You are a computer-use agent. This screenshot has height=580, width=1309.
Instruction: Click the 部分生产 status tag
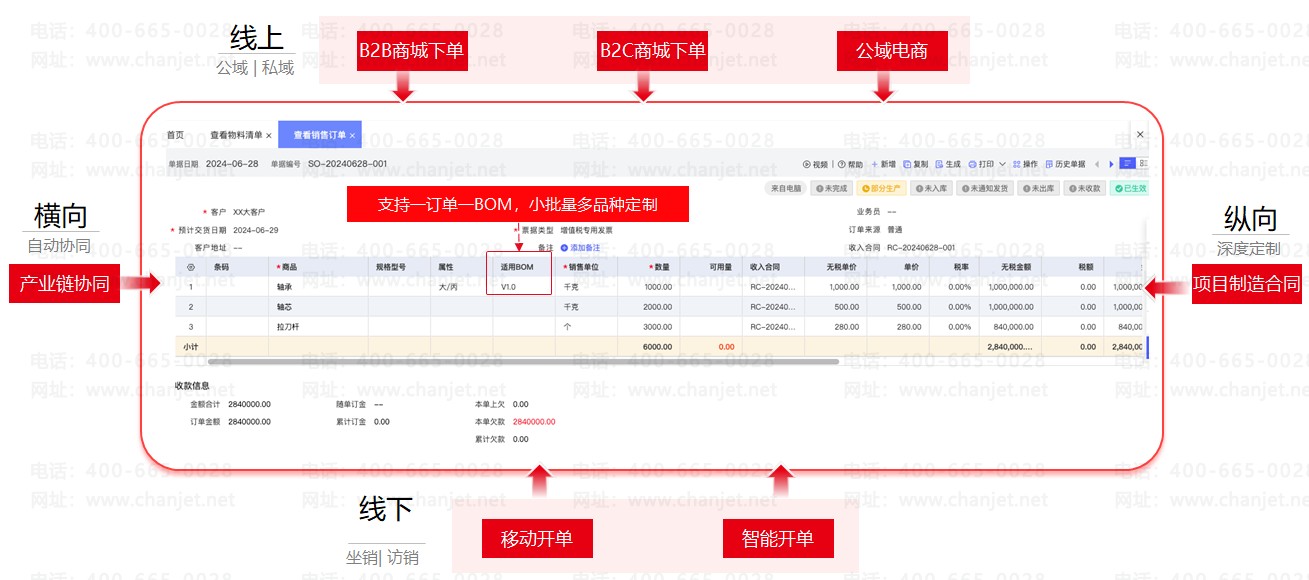pos(883,188)
